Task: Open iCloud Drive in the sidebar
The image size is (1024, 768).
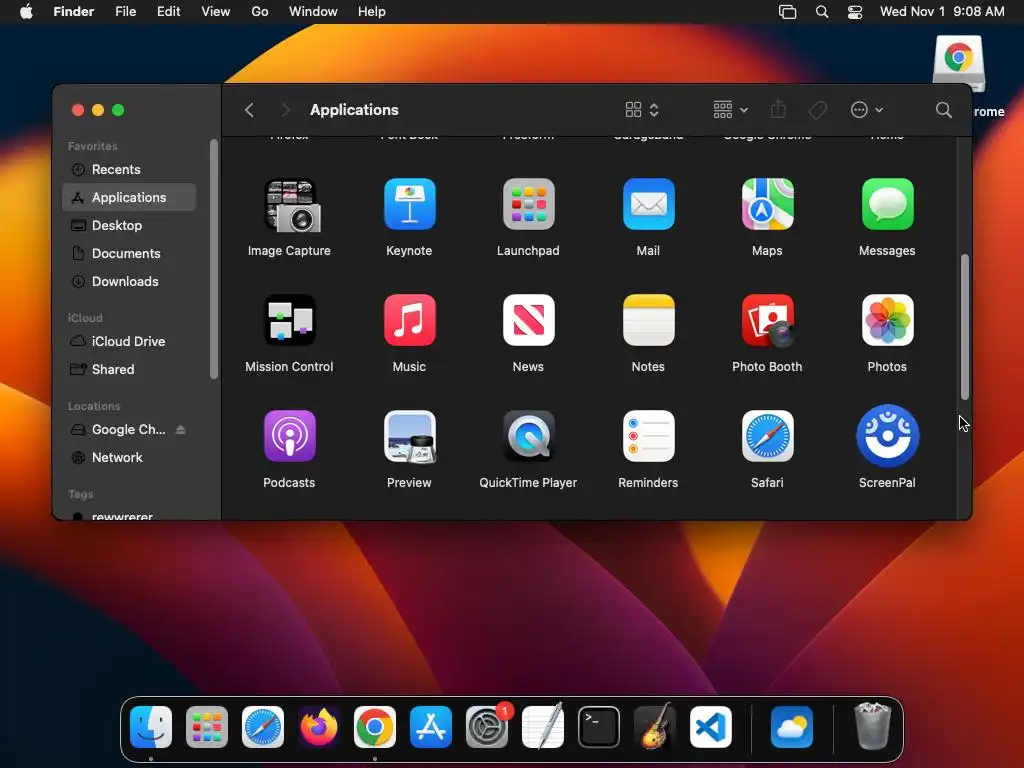Action: [x=129, y=342]
